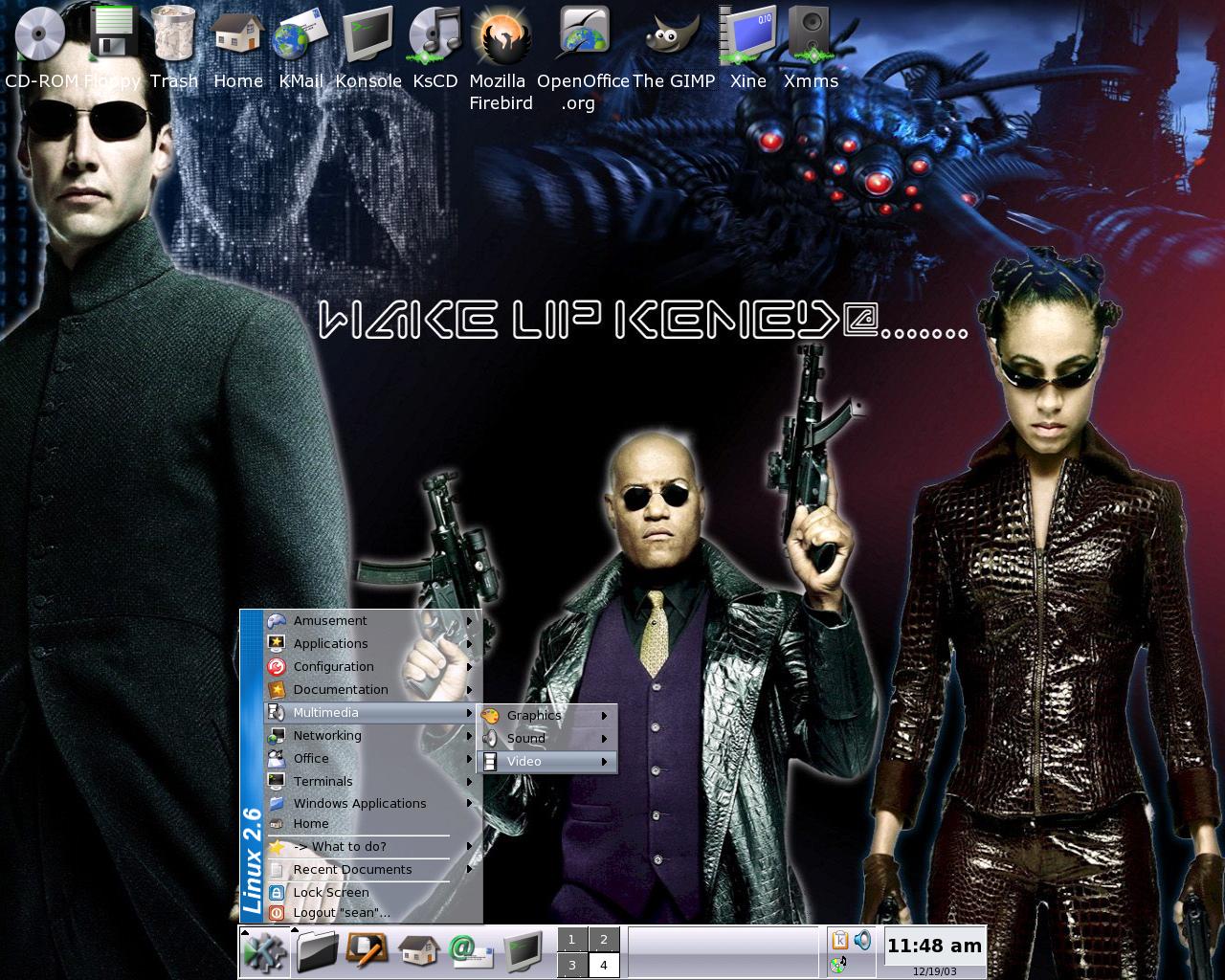The width and height of the screenshot is (1225, 980).
Task: Open the notepad-and-pencil editor icon in panel
Action: 367,950
